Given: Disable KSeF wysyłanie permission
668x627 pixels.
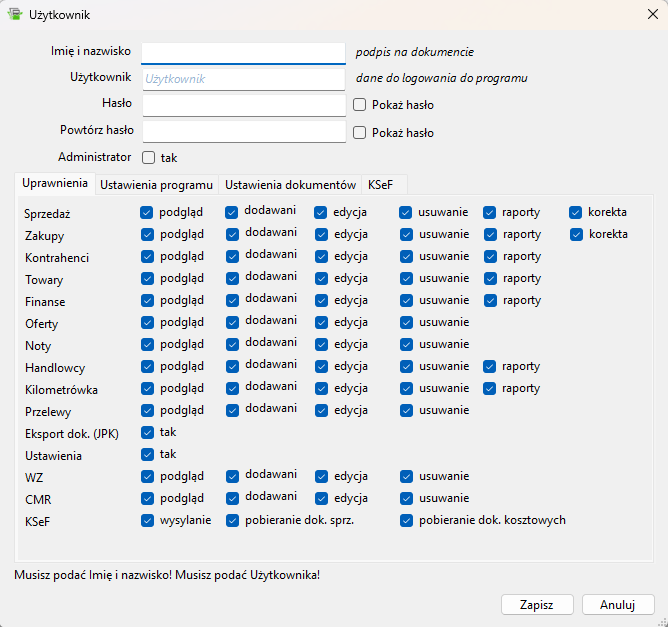Looking at the screenshot, I should coord(148,520).
